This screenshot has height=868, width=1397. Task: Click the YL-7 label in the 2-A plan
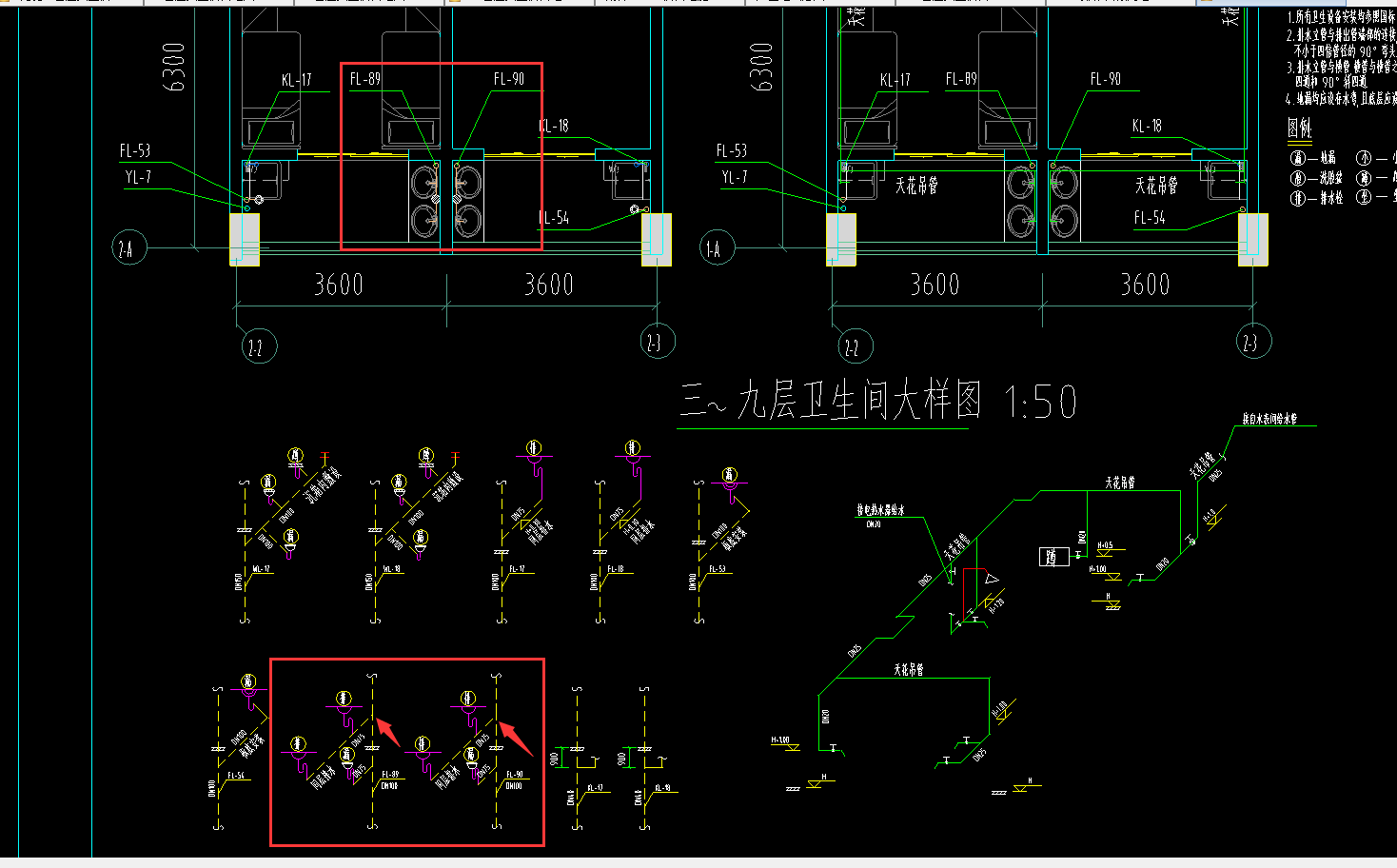pos(138,177)
